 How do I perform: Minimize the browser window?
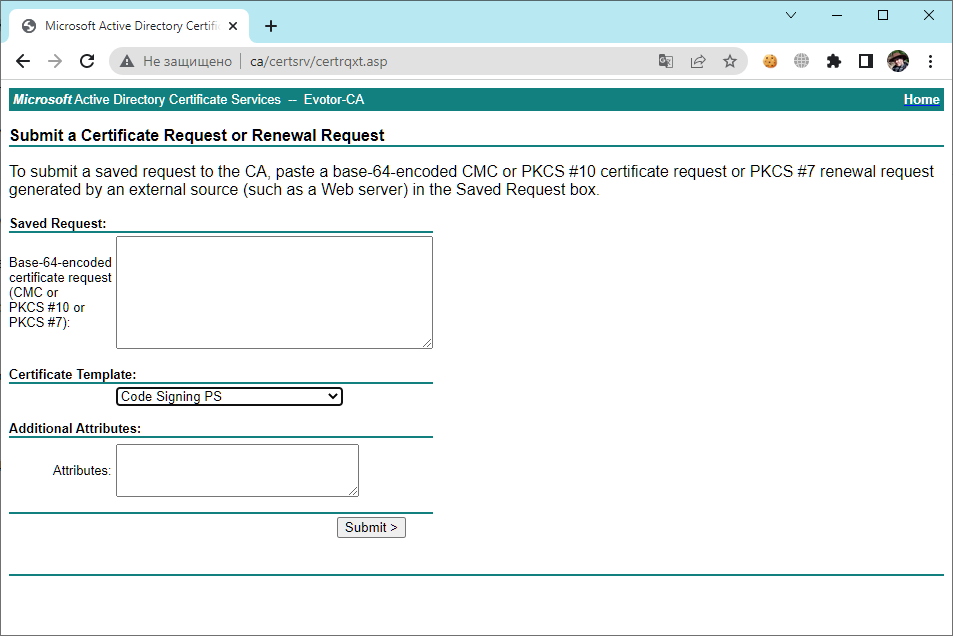point(837,15)
